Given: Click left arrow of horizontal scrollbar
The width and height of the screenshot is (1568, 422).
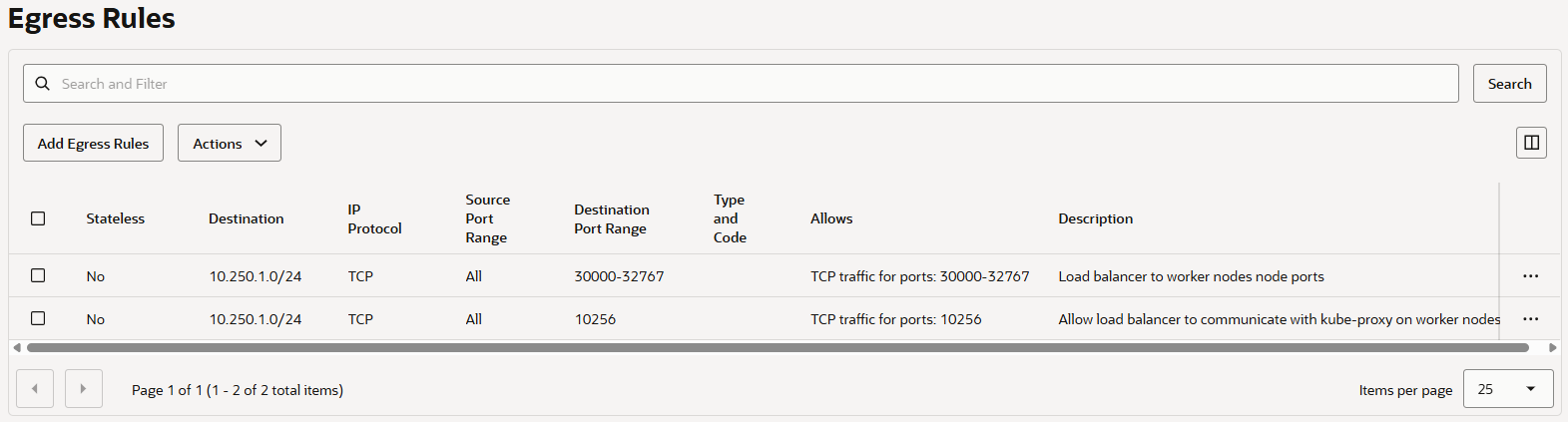Looking at the screenshot, I should point(16,348).
